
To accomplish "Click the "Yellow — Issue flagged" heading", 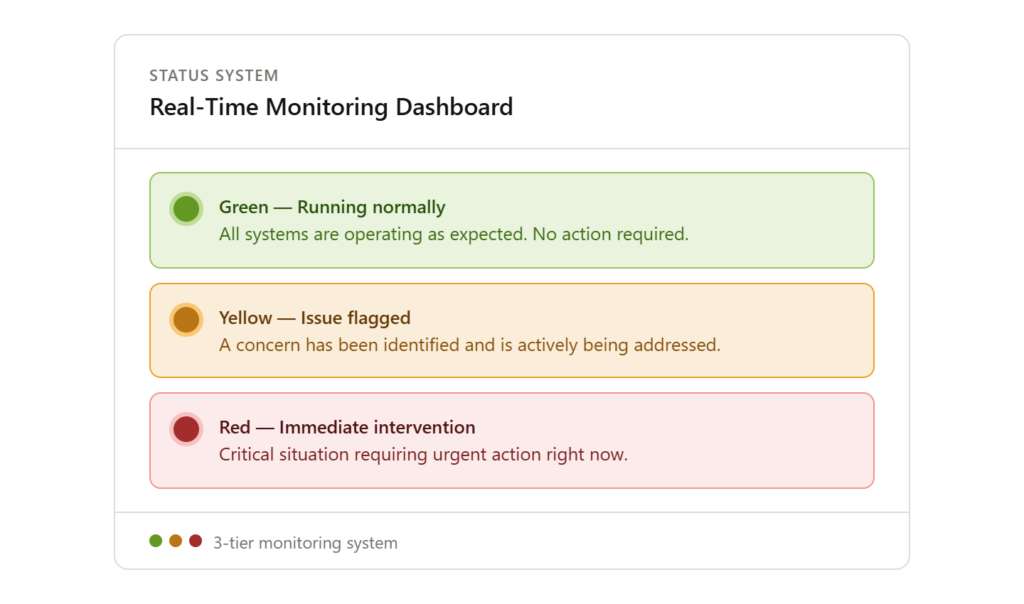I will [x=315, y=318].
